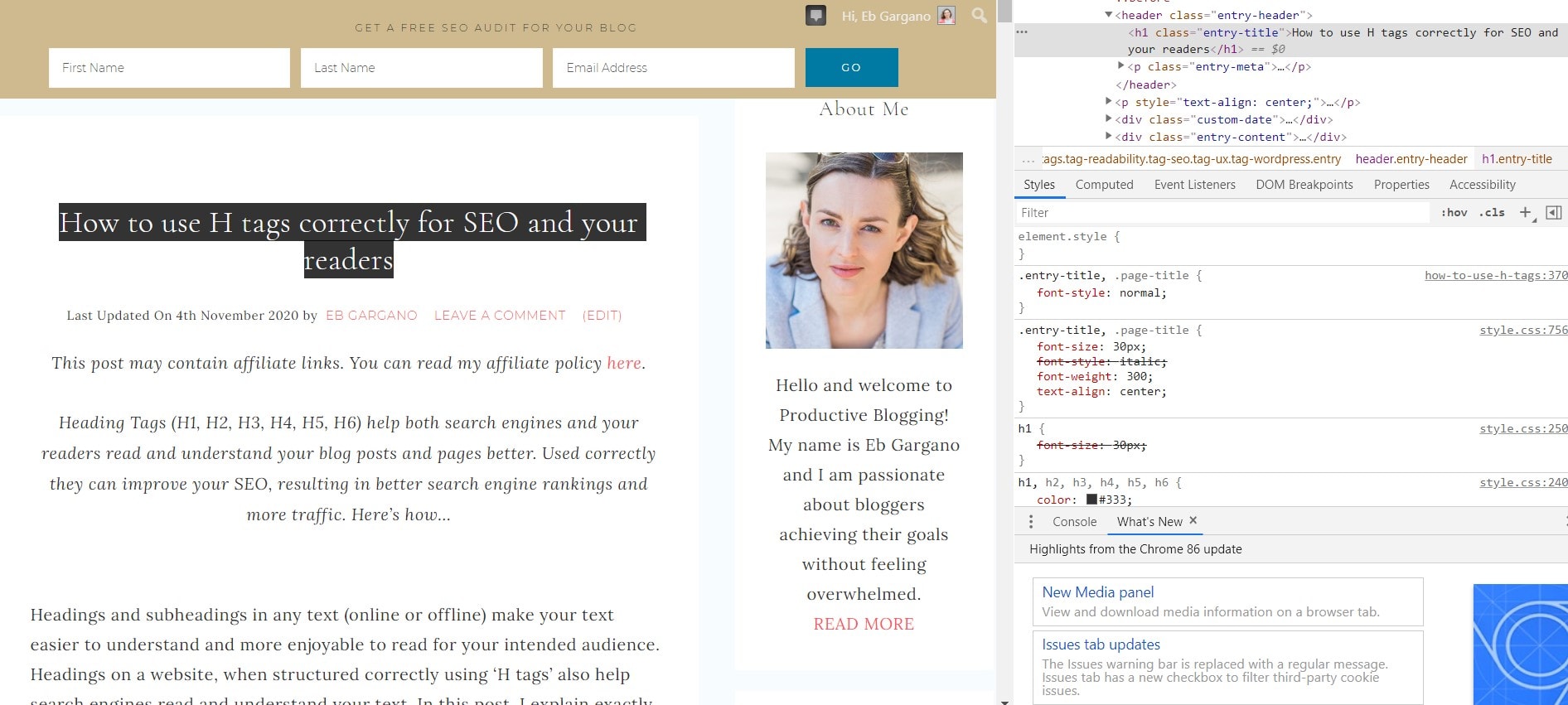Open the style.css:240 source link
The image size is (1568, 705).
1523,482
